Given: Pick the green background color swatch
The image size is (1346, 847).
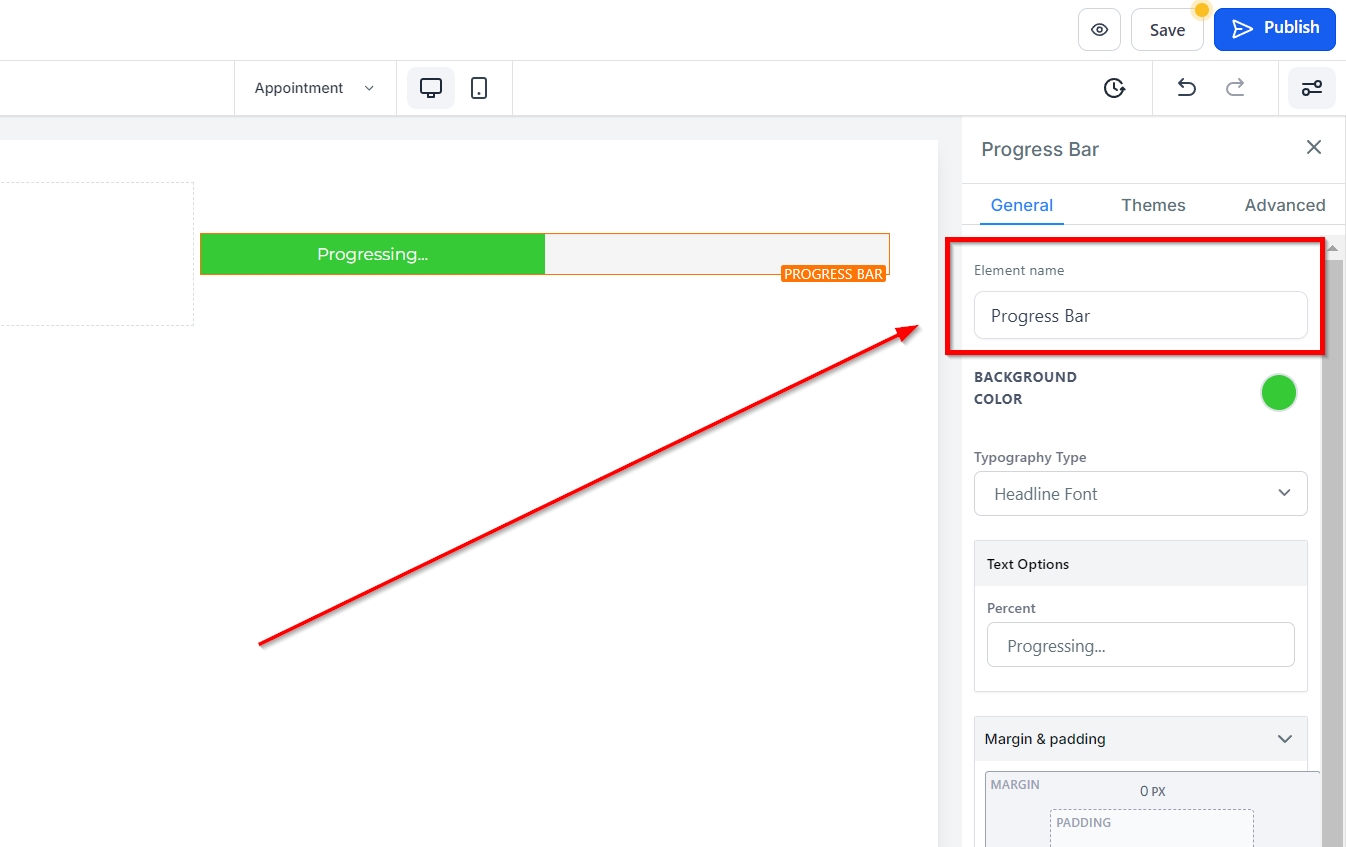Looking at the screenshot, I should tap(1278, 393).
